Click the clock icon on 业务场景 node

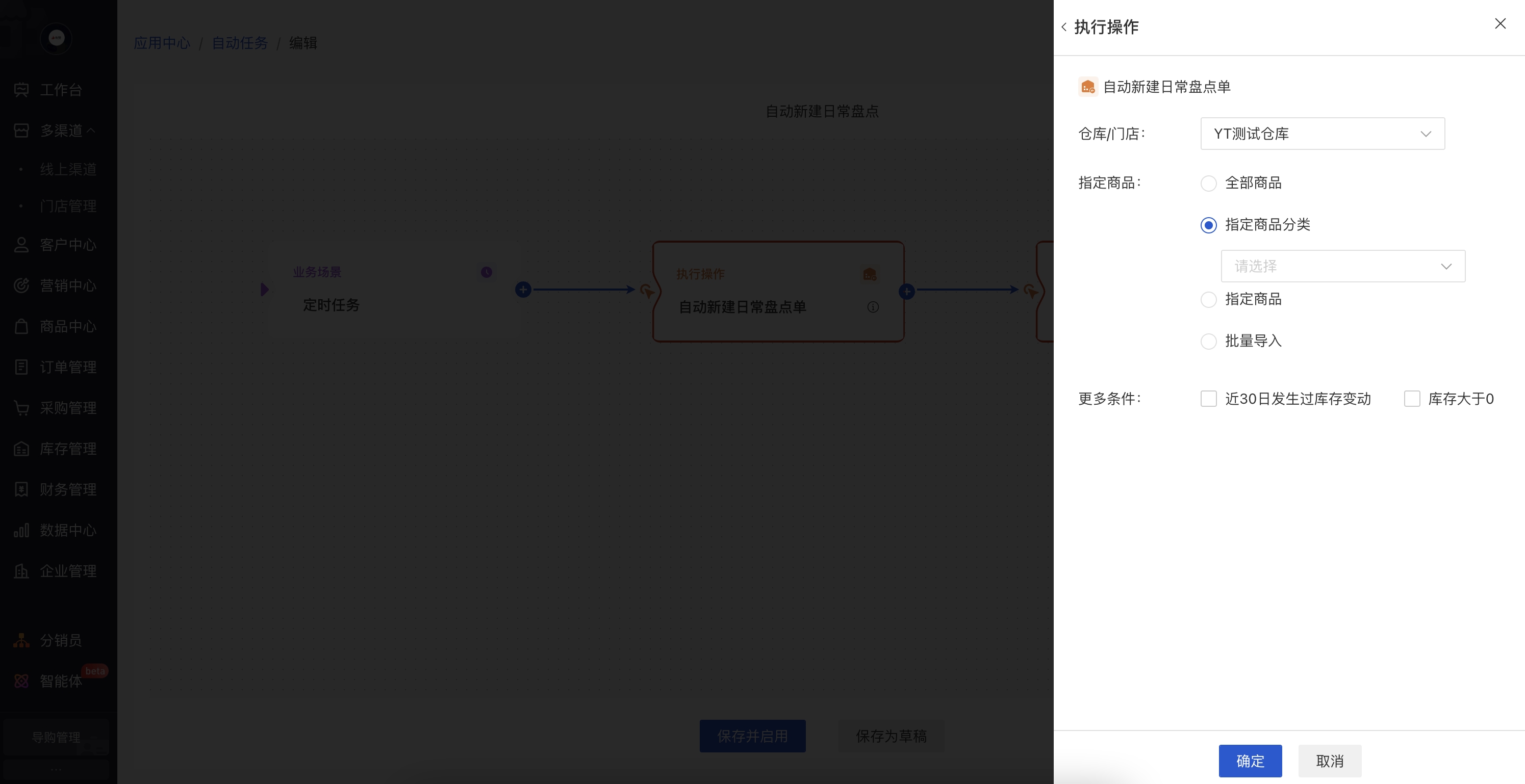[x=486, y=272]
